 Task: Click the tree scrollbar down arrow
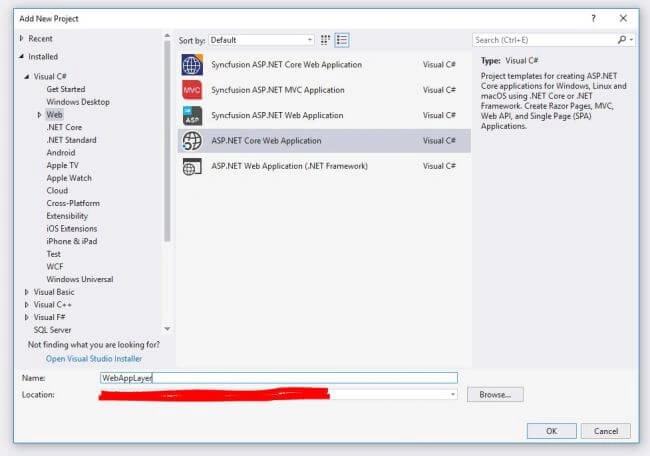tap(167, 329)
